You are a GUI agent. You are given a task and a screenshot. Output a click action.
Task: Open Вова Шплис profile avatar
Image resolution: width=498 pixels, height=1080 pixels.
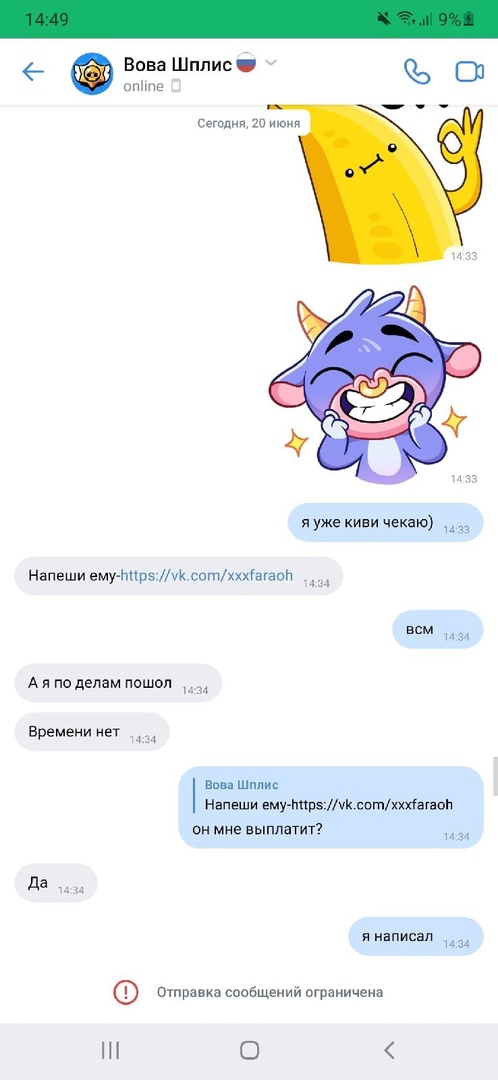(92, 73)
